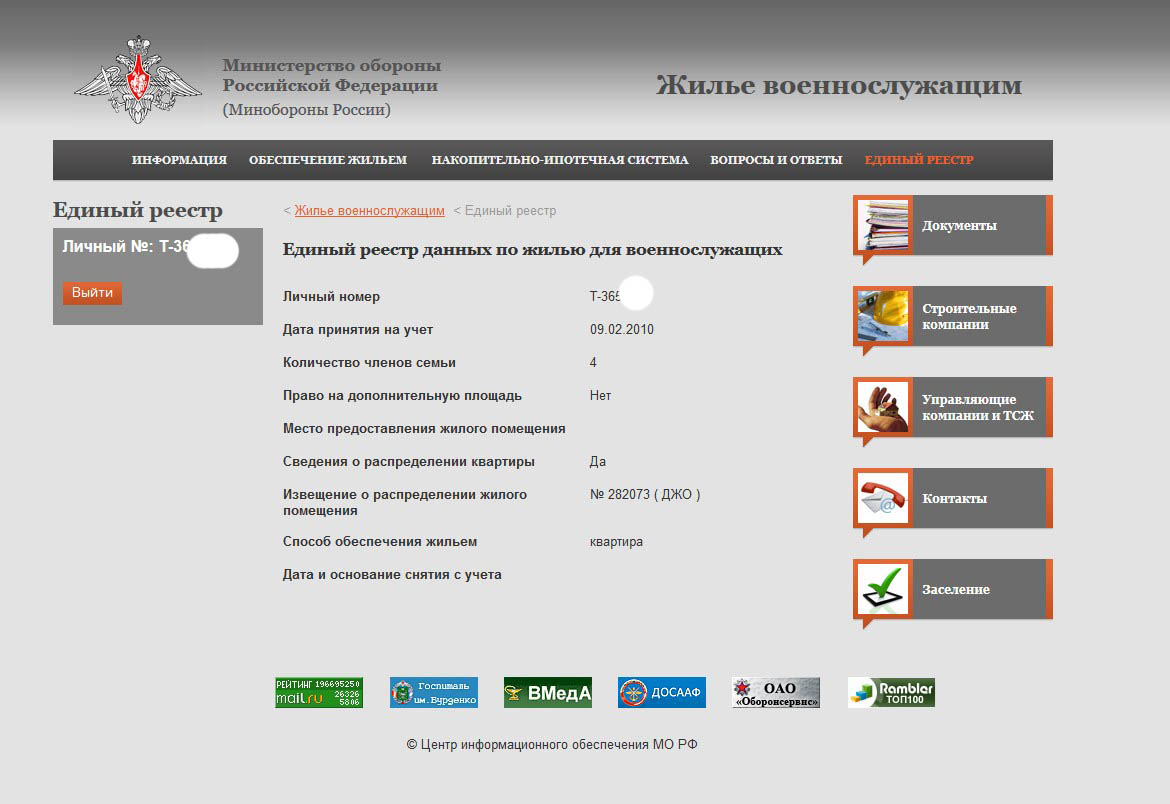Viewport: 1170px width, 804px height.
Task: Click the Госпиталь им. Бурденко banner
Action: pyautogui.click(x=433, y=692)
